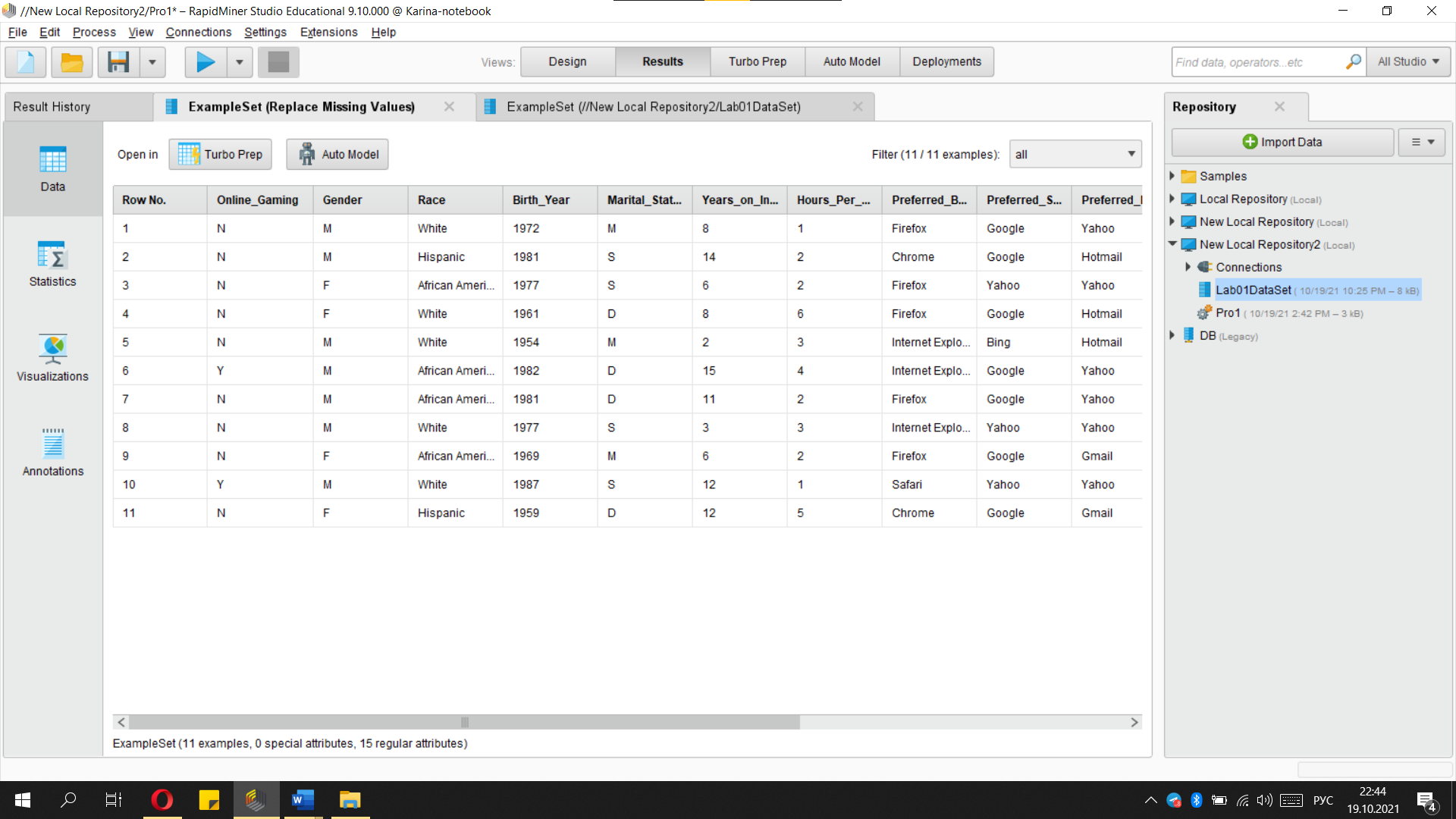Open the Visualizations view in sidebar
This screenshot has height=819, width=1456.
(x=52, y=359)
